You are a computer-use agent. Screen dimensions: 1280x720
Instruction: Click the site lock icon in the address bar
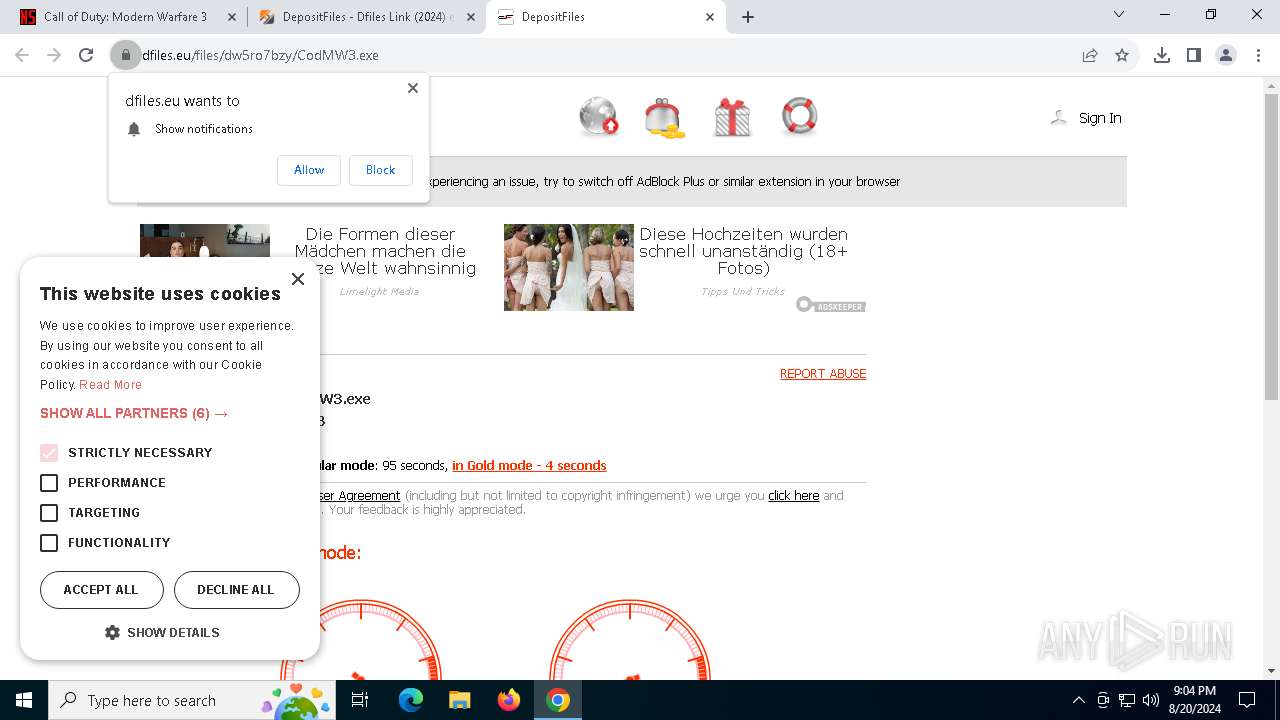126,55
